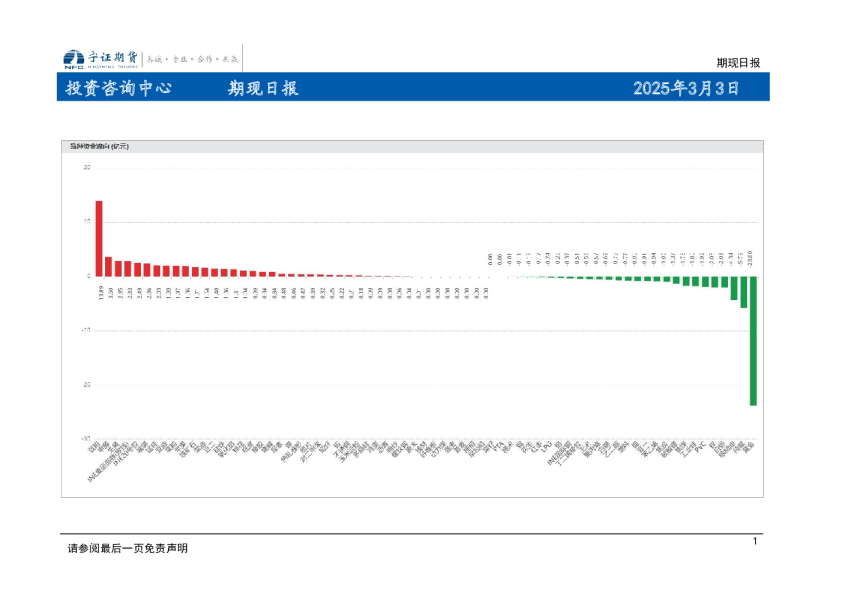Click the bottom y-axis label -30
This screenshot has height=596, width=842.
[x=86, y=438]
